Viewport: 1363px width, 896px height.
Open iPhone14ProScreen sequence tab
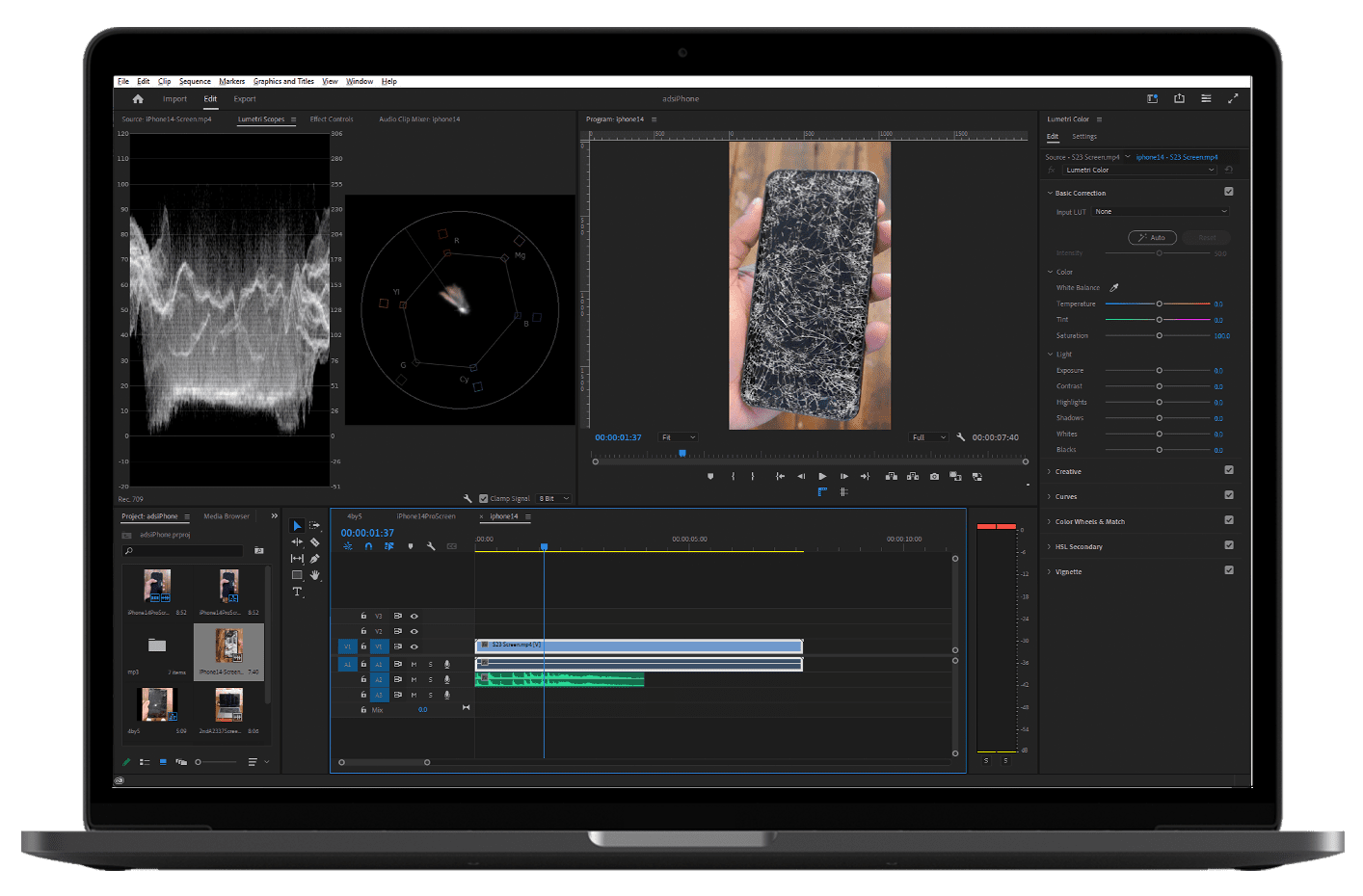426,516
